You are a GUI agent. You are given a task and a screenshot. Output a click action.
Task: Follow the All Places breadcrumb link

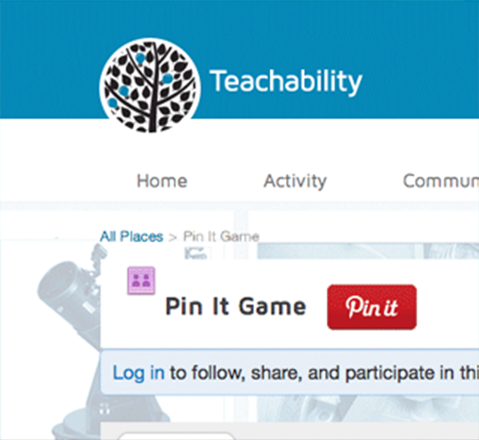click(132, 237)
